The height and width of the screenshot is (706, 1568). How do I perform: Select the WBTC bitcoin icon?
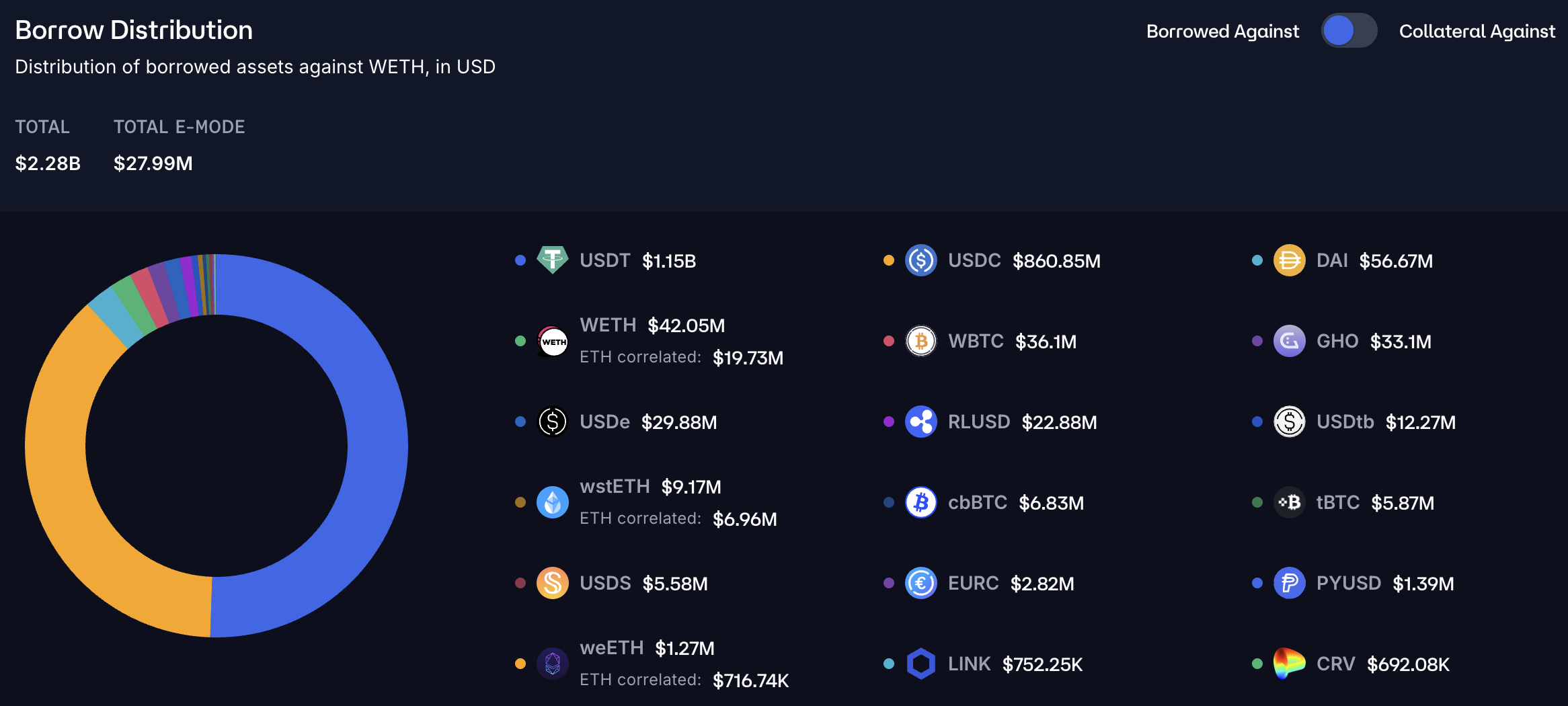[921, 341]
